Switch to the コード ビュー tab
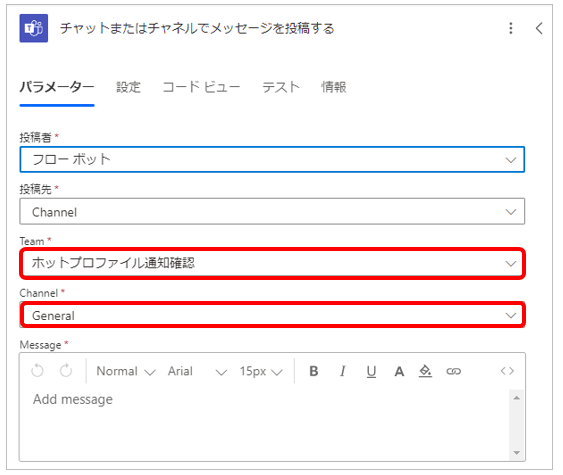 click(201, 87)
